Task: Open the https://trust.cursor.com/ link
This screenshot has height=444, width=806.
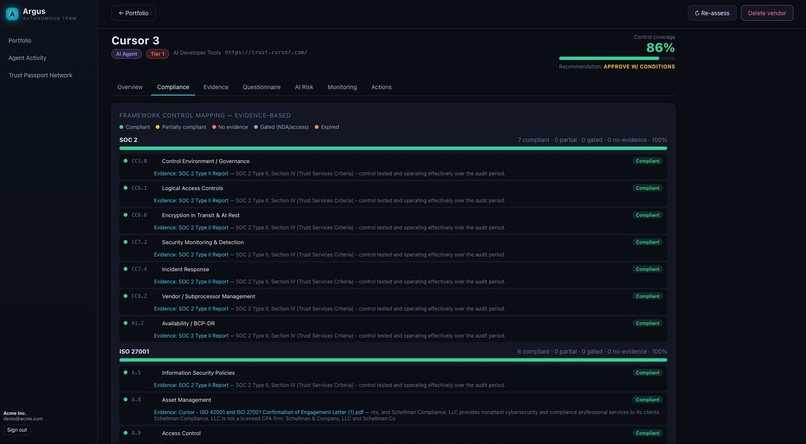Action: click(x=266, y=52)
